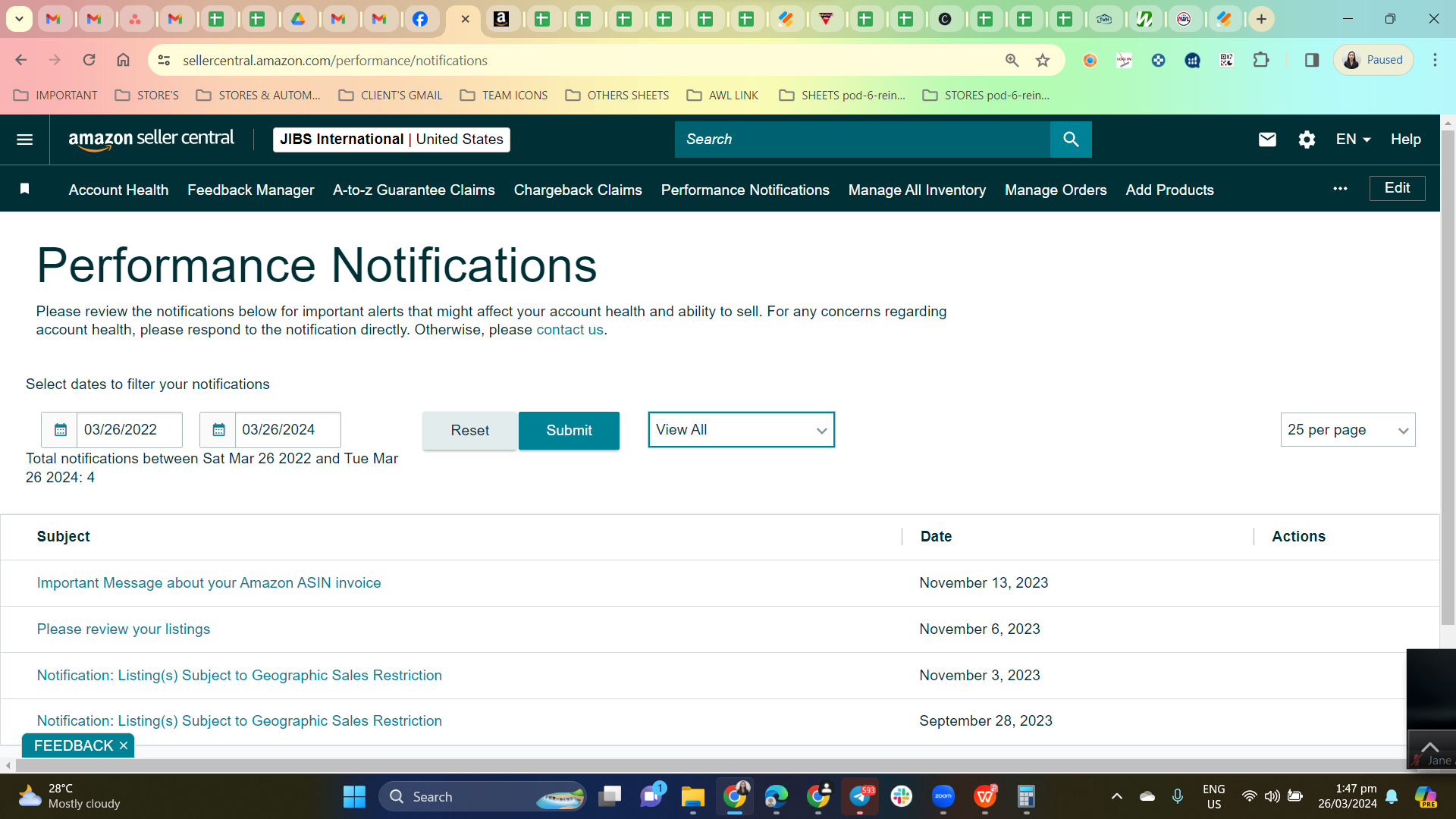Open the Paused profile button
This screenshot has width=1456, height=819.
coord(1373,60)
